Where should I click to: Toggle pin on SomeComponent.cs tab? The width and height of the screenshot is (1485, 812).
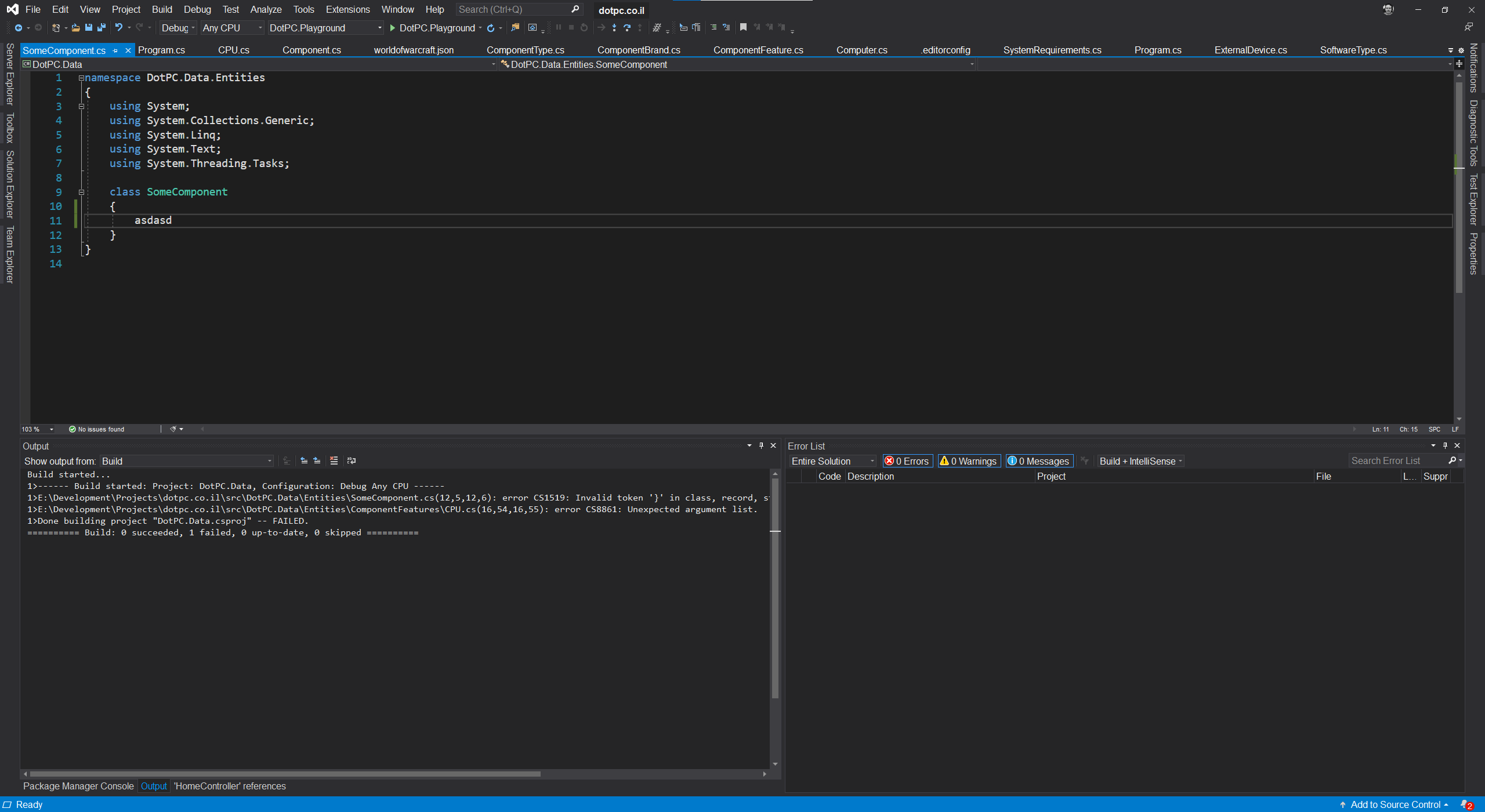pos(115,50)
